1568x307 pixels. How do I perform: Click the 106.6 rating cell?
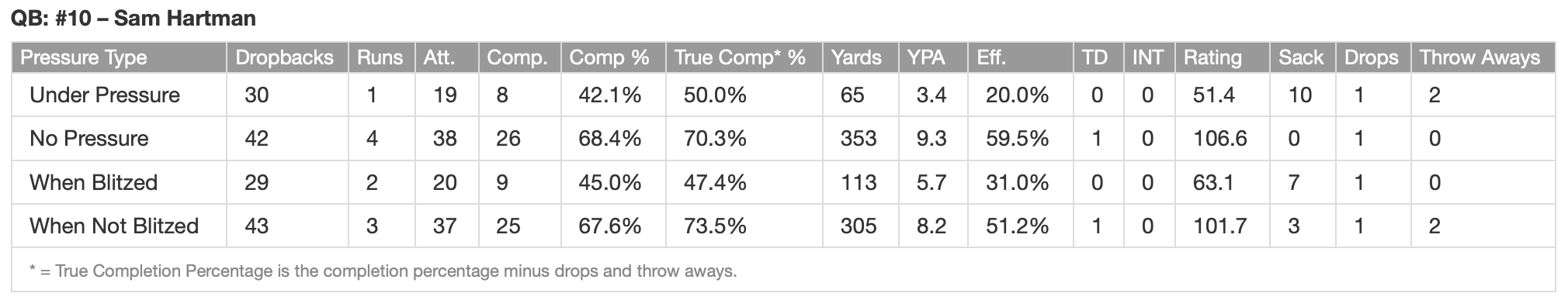pos(1220,139)
